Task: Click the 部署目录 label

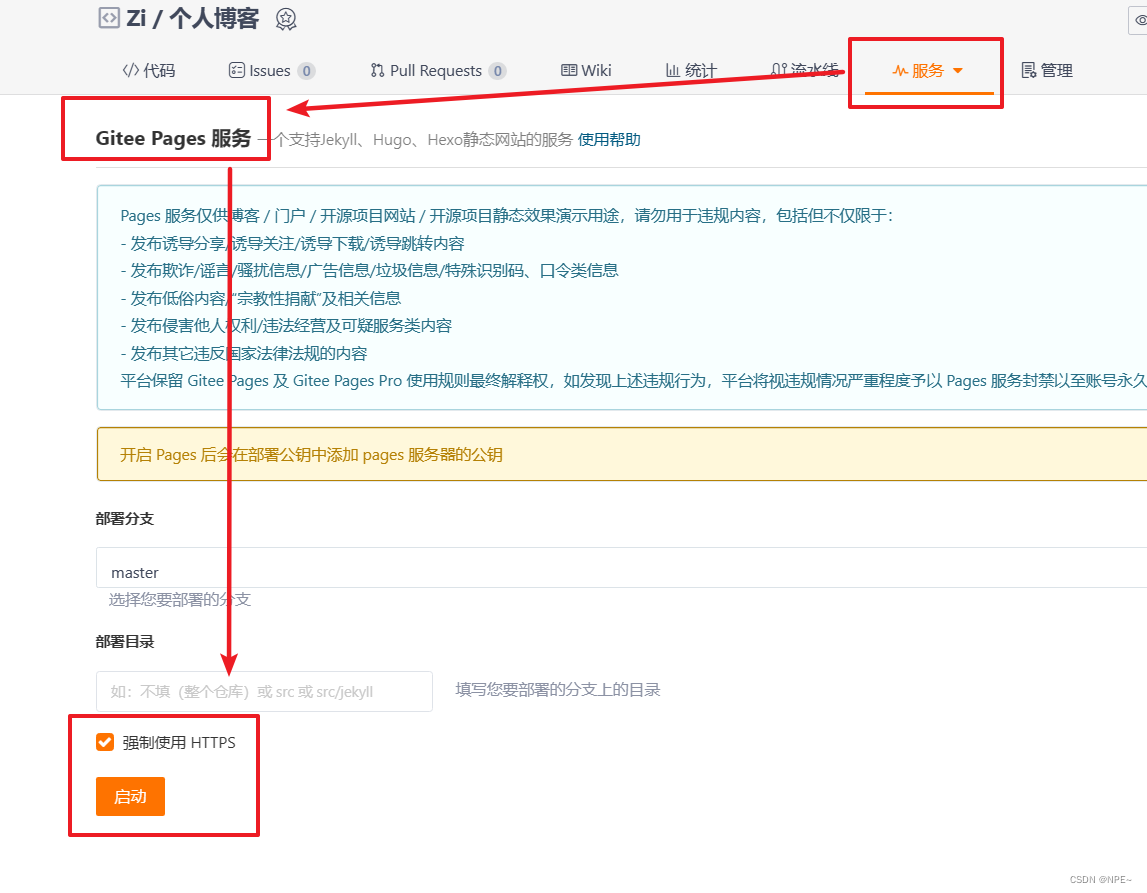Action: pyautogui.click(x=125, y=641)
